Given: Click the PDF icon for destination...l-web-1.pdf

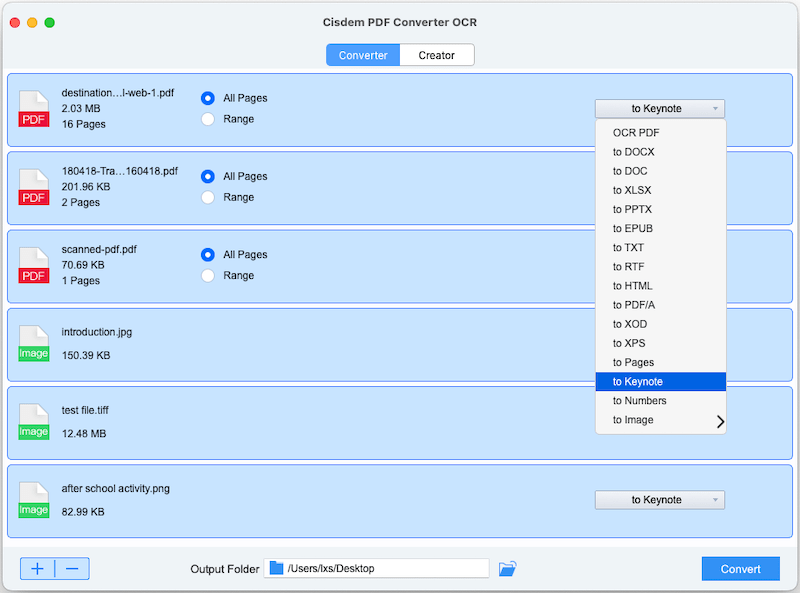Looking at the screenshot, I should pos(33,108).
